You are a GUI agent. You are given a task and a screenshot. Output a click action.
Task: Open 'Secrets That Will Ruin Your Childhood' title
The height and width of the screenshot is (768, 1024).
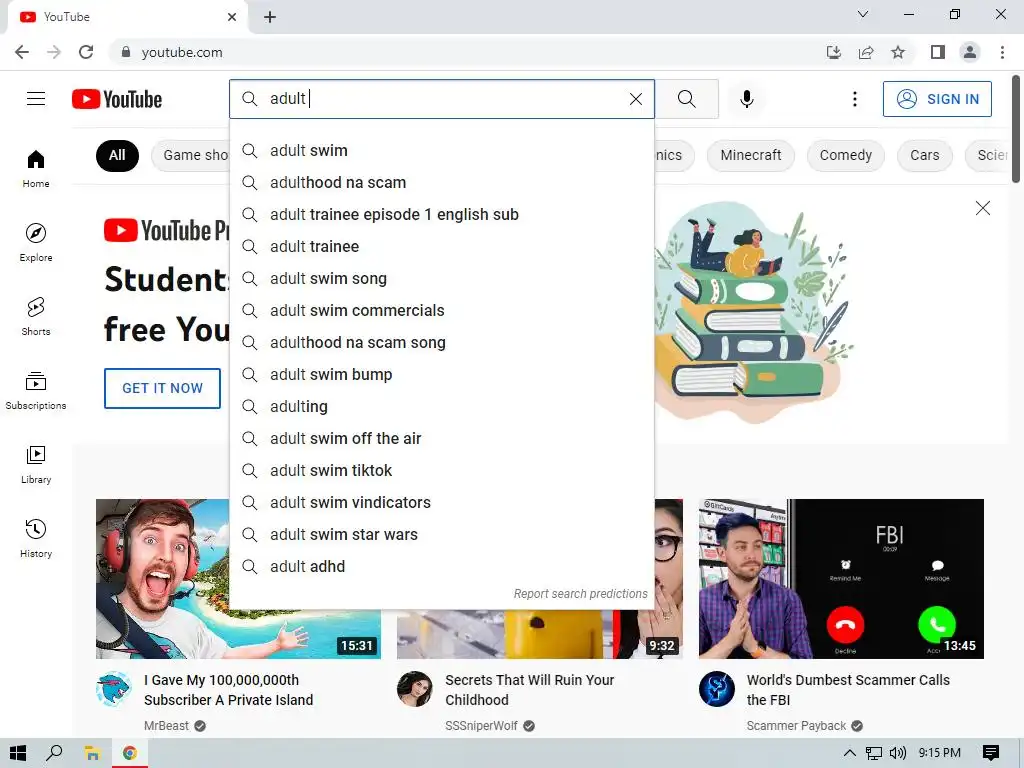pyautogui.click(x=530, y=690)
